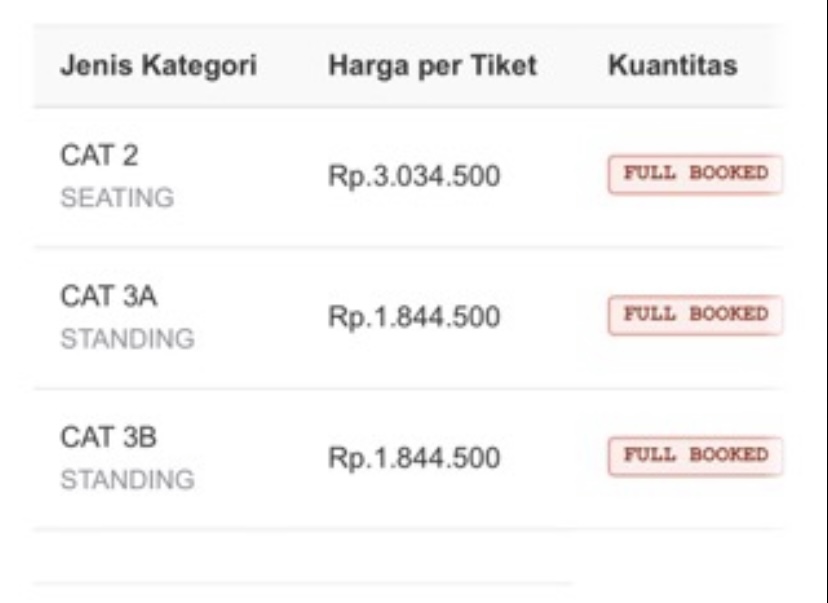Click the Rp.1.844.500 price in CAT 3A row
Image resolution: width=828 pixels, height=603 pixels.
[414, 318]
